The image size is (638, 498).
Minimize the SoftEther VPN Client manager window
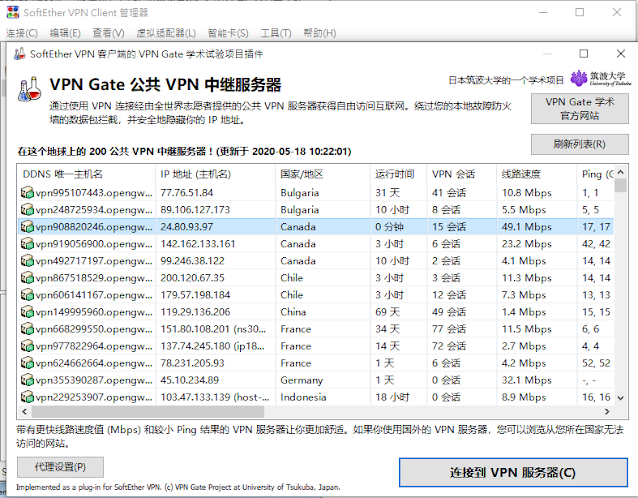543,13
